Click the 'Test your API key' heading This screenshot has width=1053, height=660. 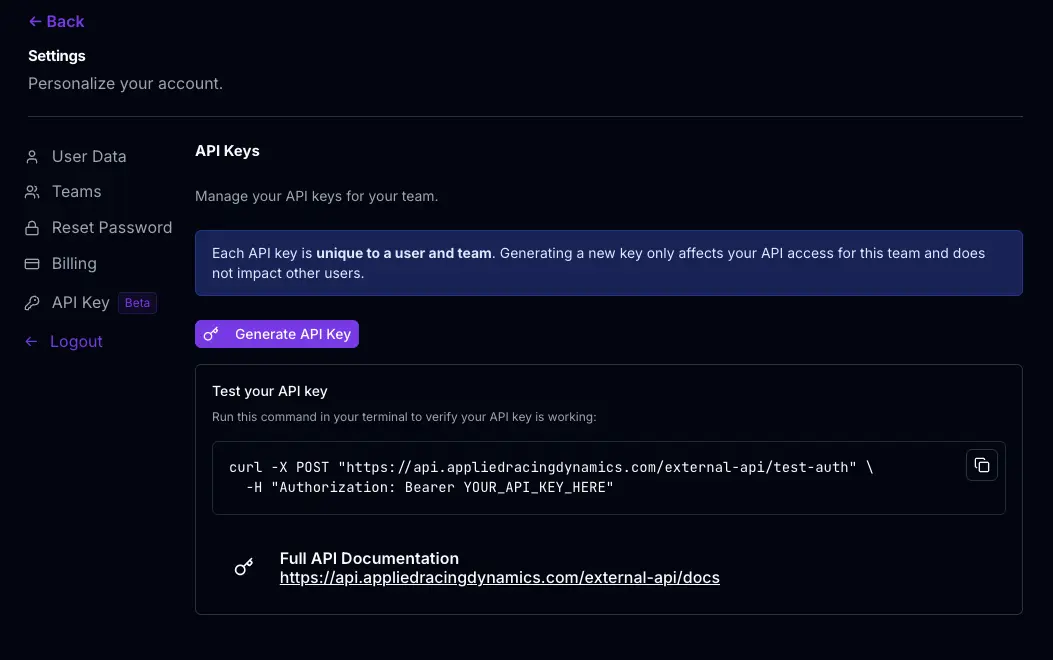[270, 391]
